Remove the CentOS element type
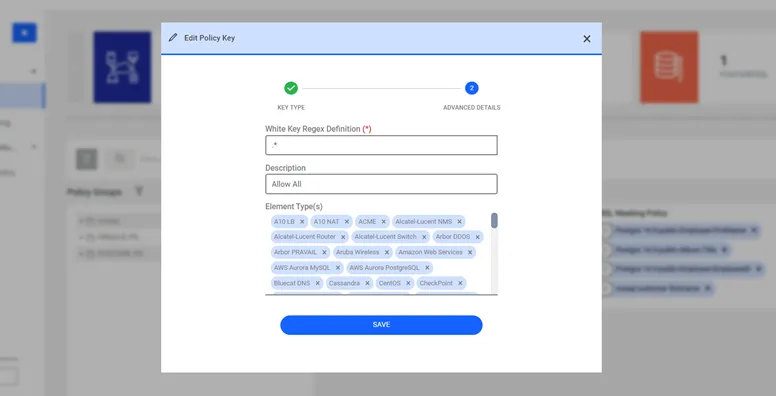Image resolution: width=776 pixels, height=396 pixels. coord(408,283)
